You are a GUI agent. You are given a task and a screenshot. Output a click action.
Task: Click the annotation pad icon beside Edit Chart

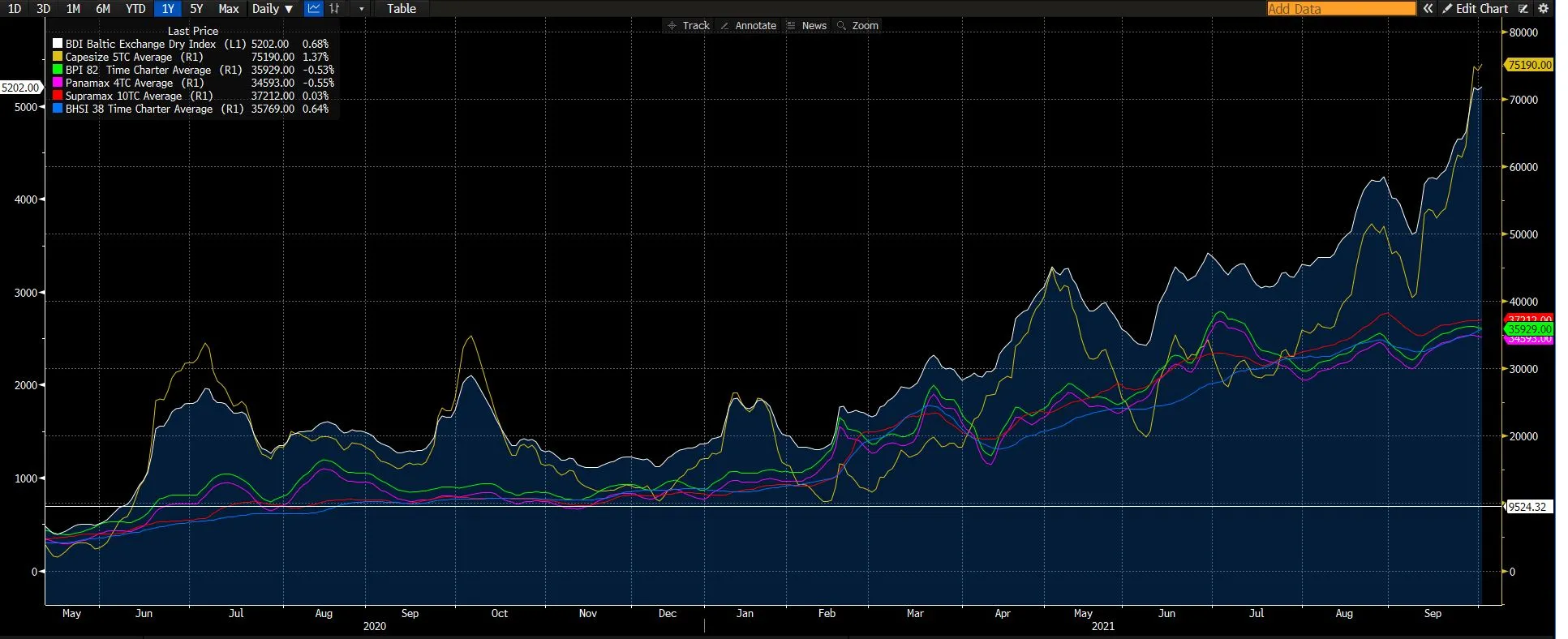pyautogui.click(x=1523, y=9)
